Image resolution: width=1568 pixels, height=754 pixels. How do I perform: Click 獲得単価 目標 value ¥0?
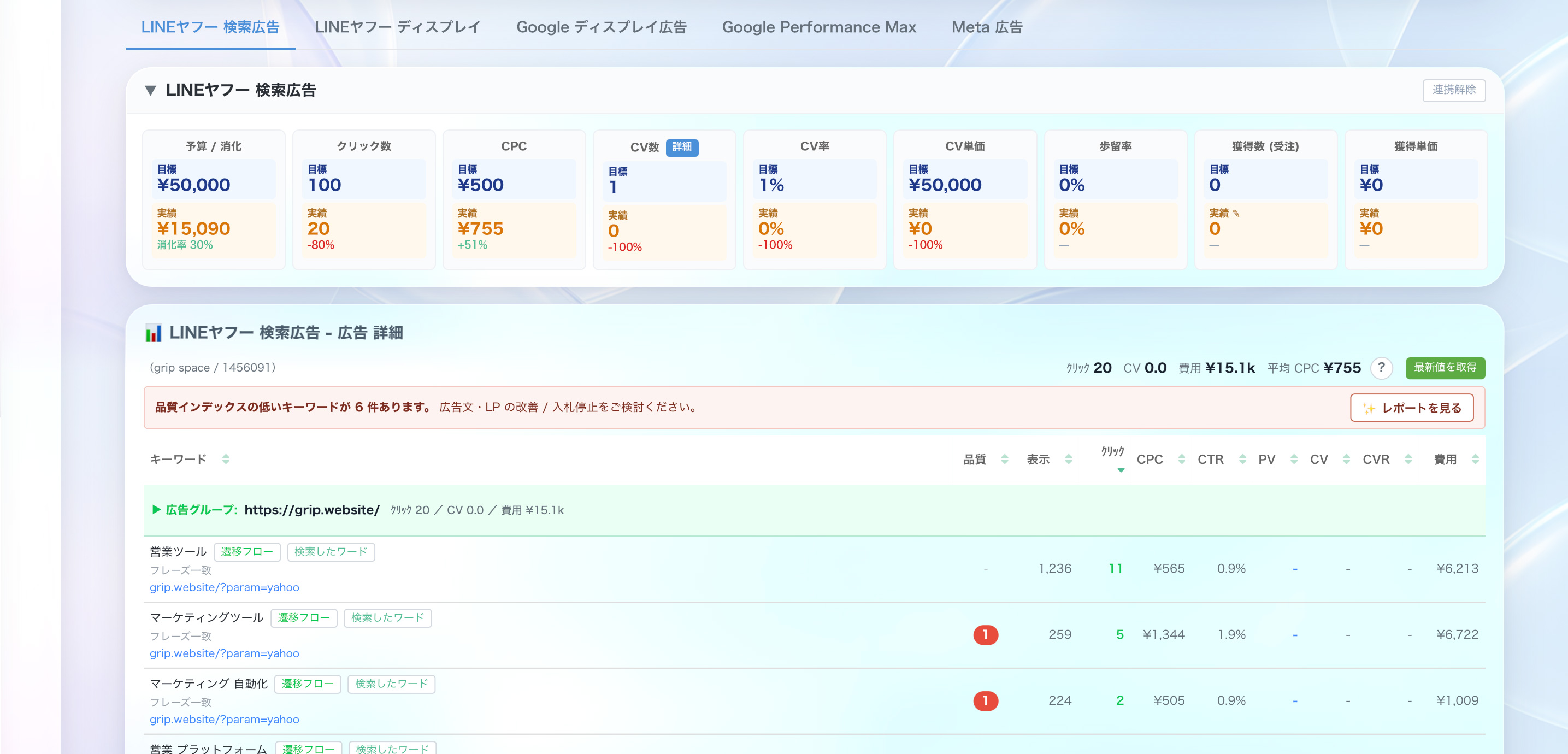coord(1371,185)
